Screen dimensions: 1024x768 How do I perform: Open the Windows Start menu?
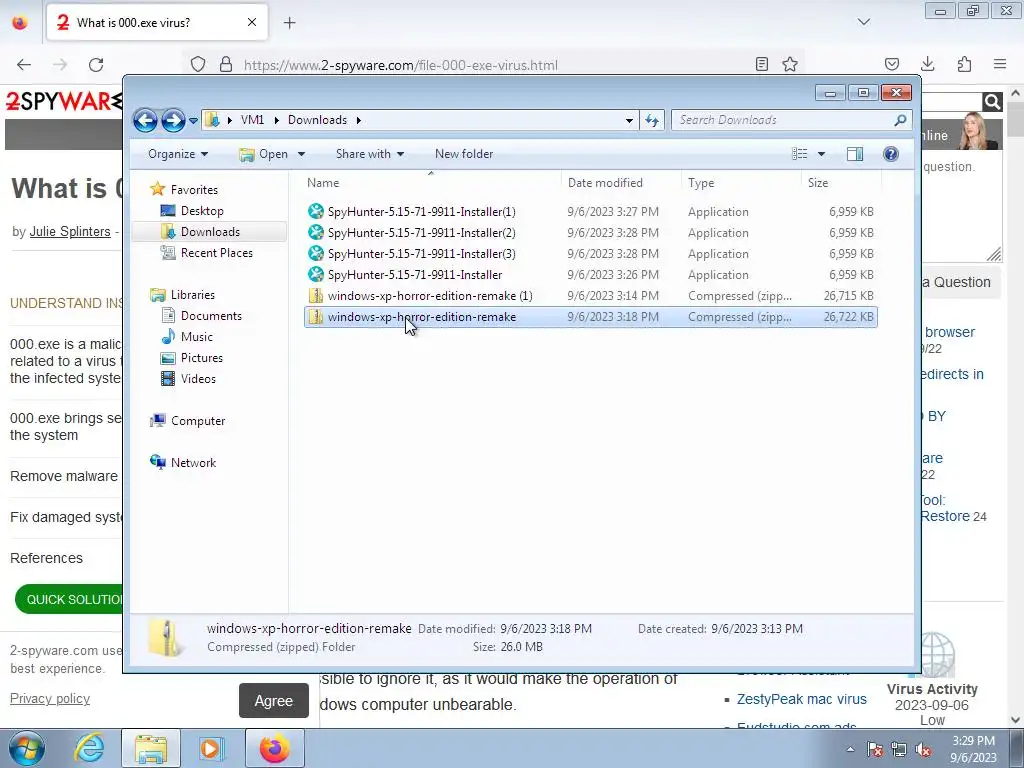pos(26,748)
